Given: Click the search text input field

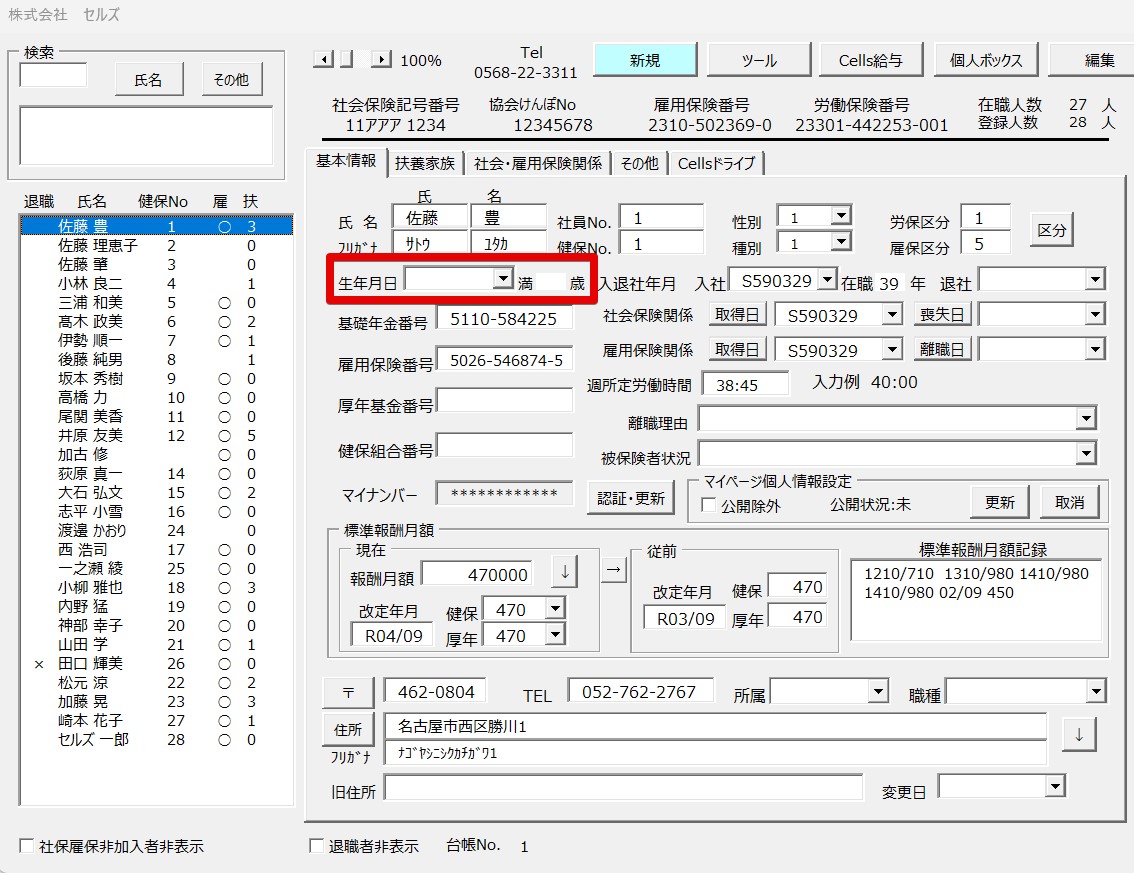Looking at the screenshot, I should pos(54,74).
